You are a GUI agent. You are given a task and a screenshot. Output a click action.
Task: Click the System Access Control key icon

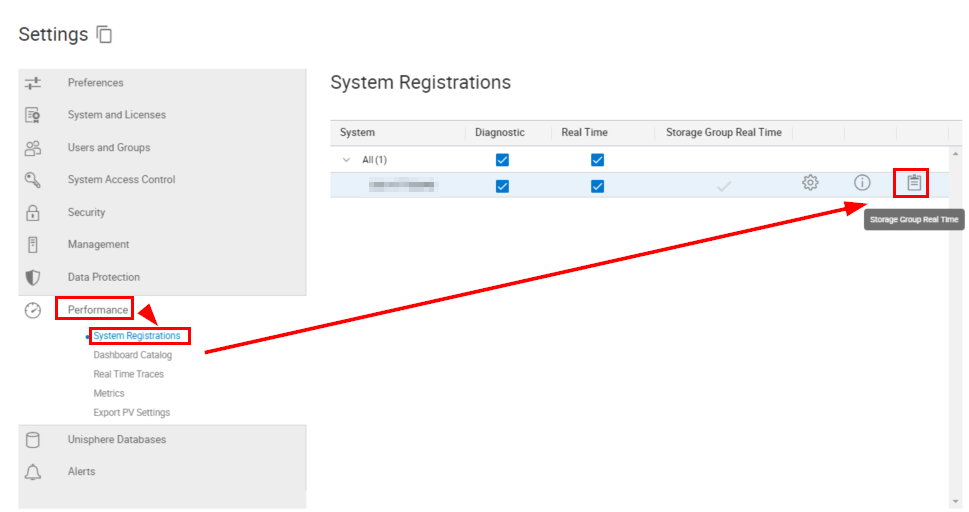coord(33,180)
